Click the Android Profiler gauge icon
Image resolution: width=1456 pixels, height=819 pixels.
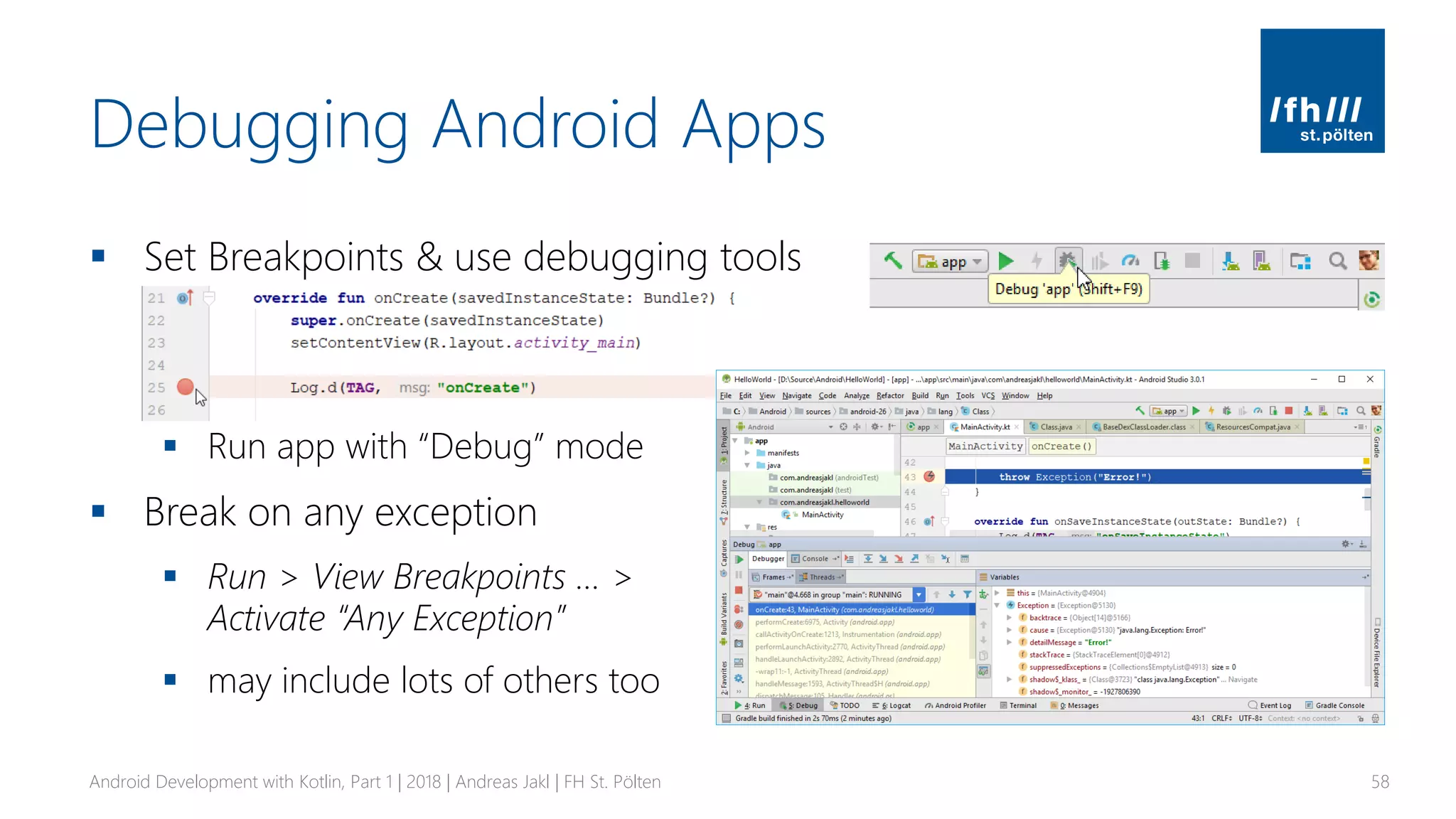(x=1130, y=261)
